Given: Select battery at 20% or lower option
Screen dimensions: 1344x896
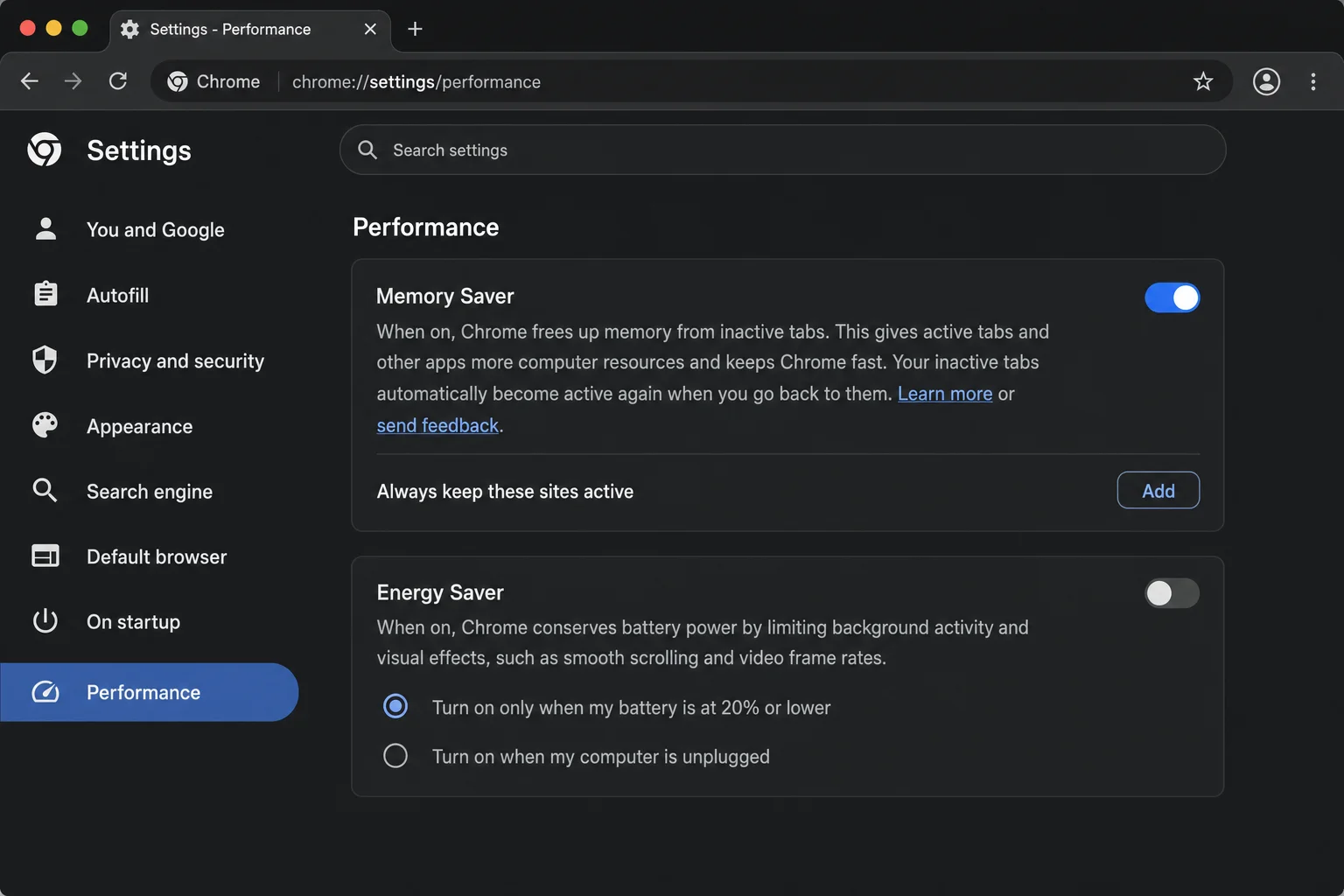Looking at the screenshot, I should coord(395,706).
